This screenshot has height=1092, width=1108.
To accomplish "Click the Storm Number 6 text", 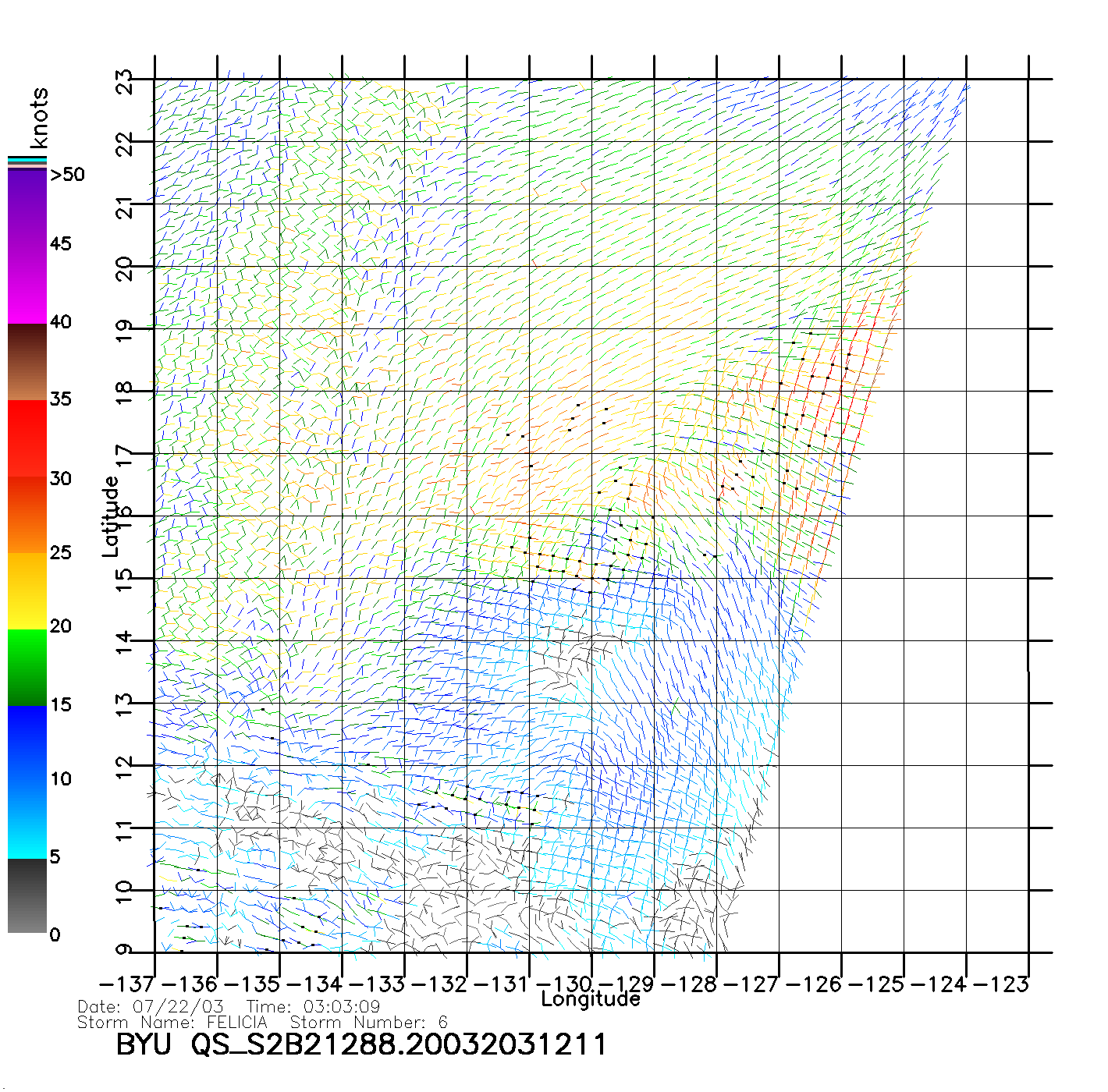I will click(368, 1023).
